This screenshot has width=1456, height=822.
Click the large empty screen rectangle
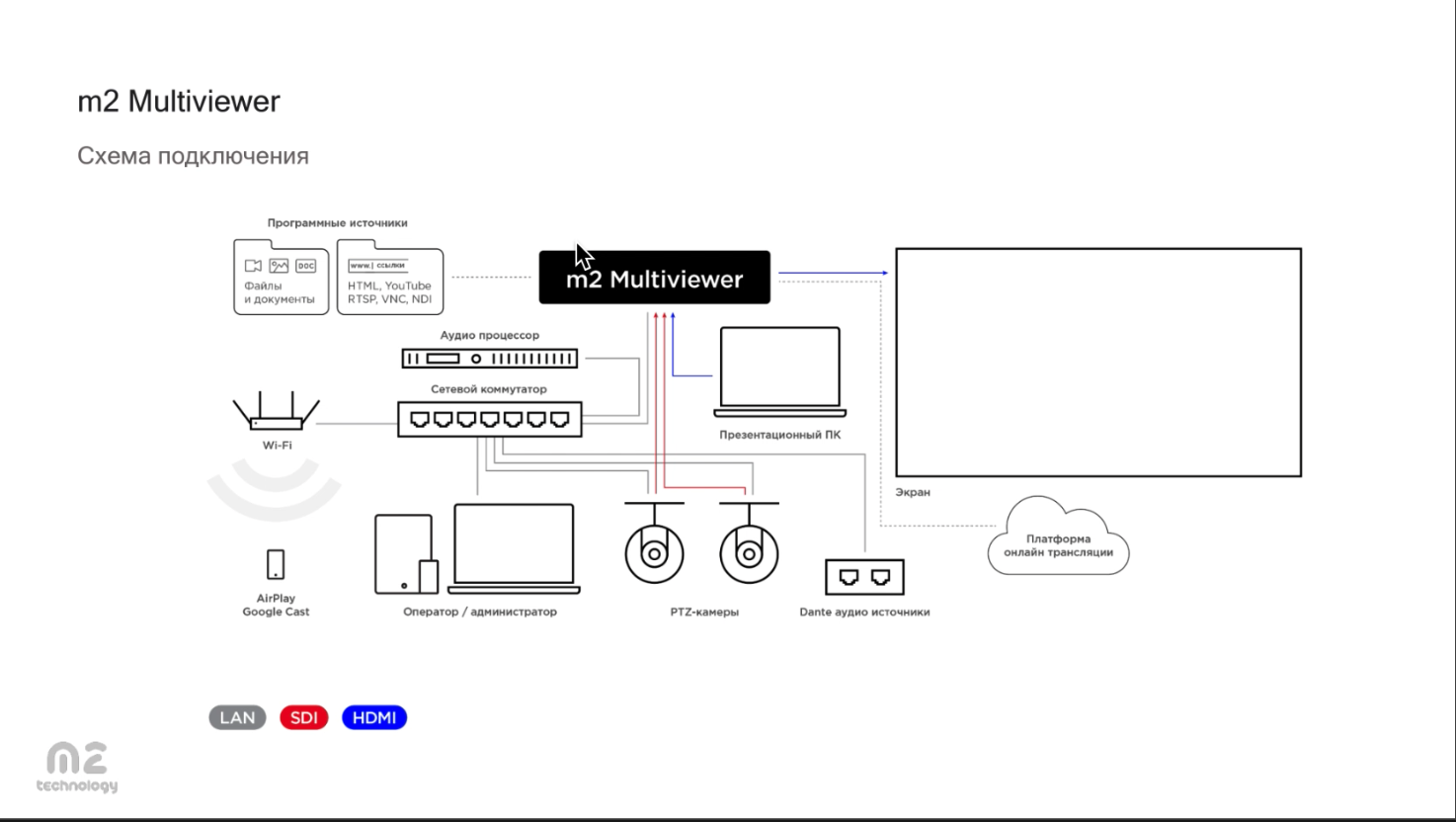pos(1097,363)
